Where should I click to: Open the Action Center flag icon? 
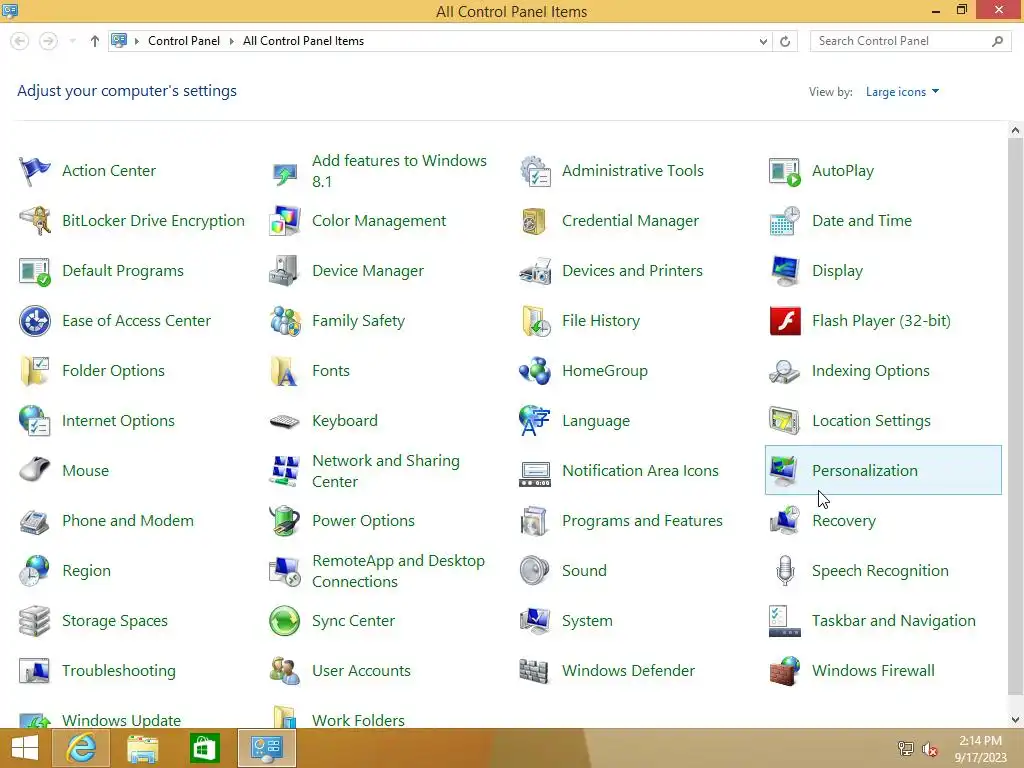35,171
